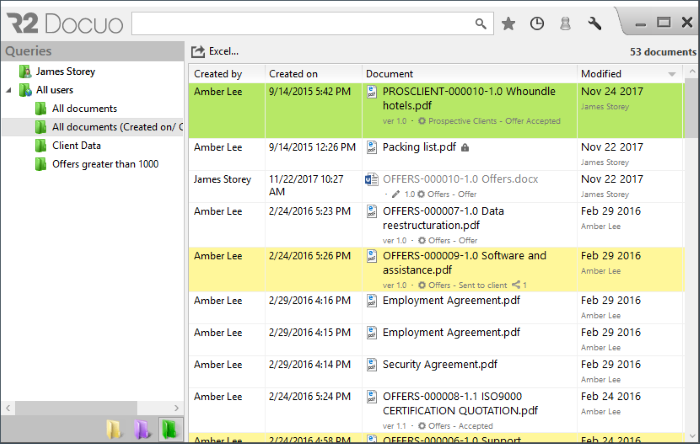Sort by Document column header
This screenshot has height=444, width=700.
(x=469, y=74)
